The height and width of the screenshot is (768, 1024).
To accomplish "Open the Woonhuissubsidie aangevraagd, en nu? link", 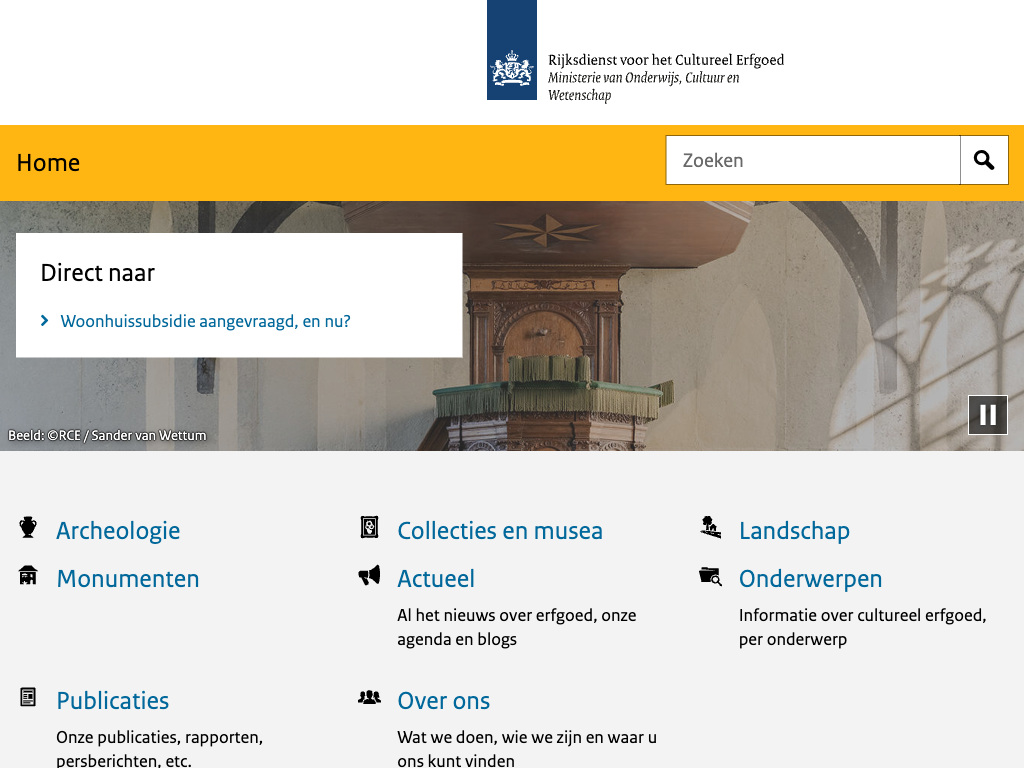I will (x=205, y=321).
